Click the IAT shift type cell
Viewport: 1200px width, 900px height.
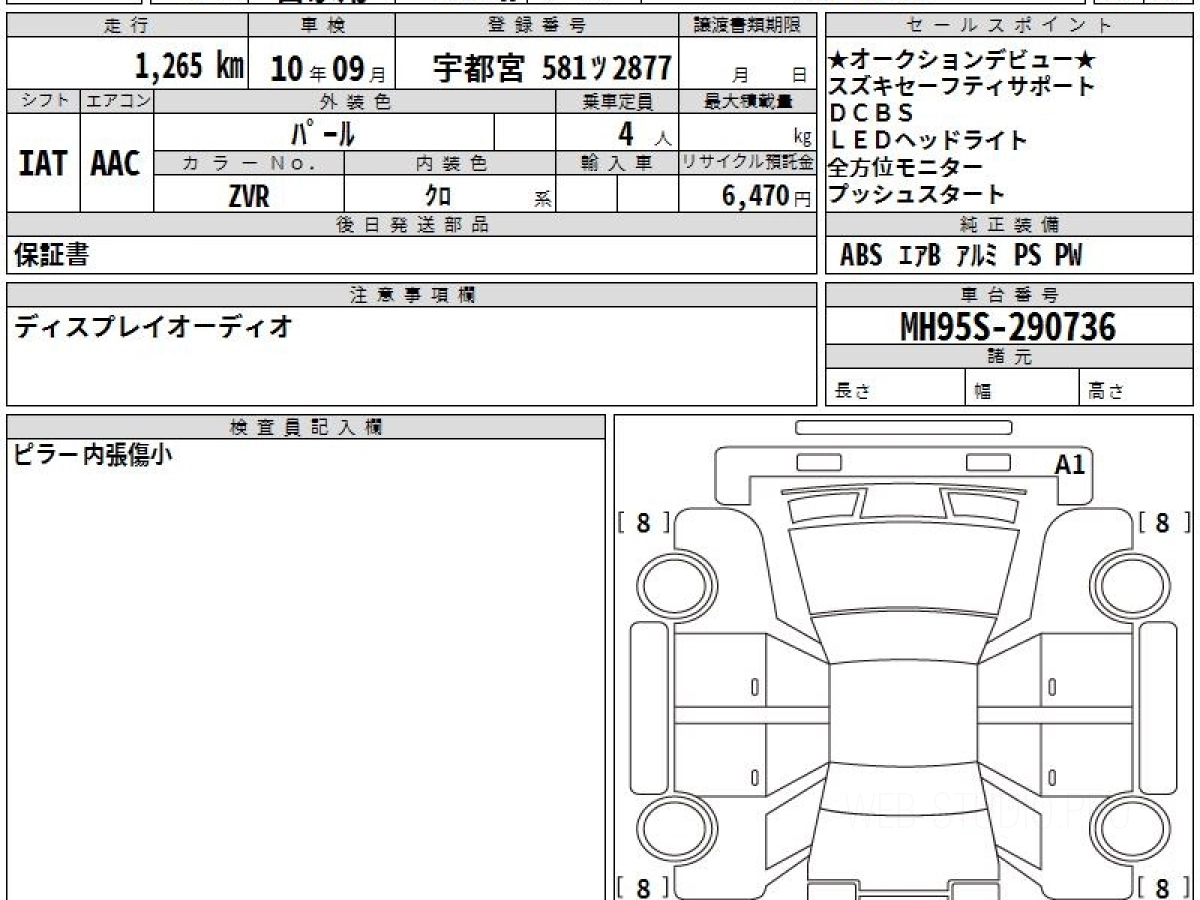coord(43,164)
